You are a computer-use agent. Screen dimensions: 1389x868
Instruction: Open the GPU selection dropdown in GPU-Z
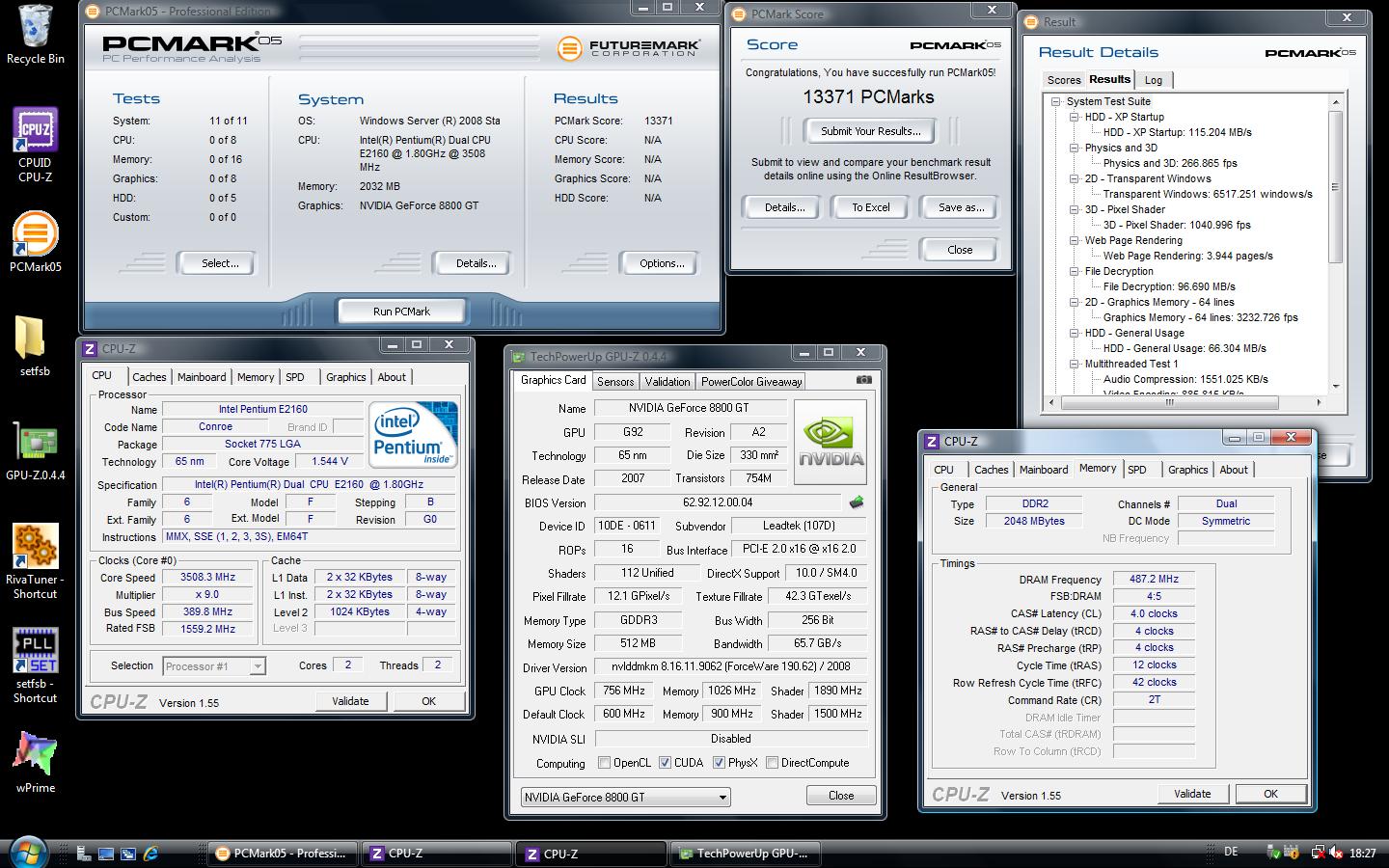coord(625,798)
